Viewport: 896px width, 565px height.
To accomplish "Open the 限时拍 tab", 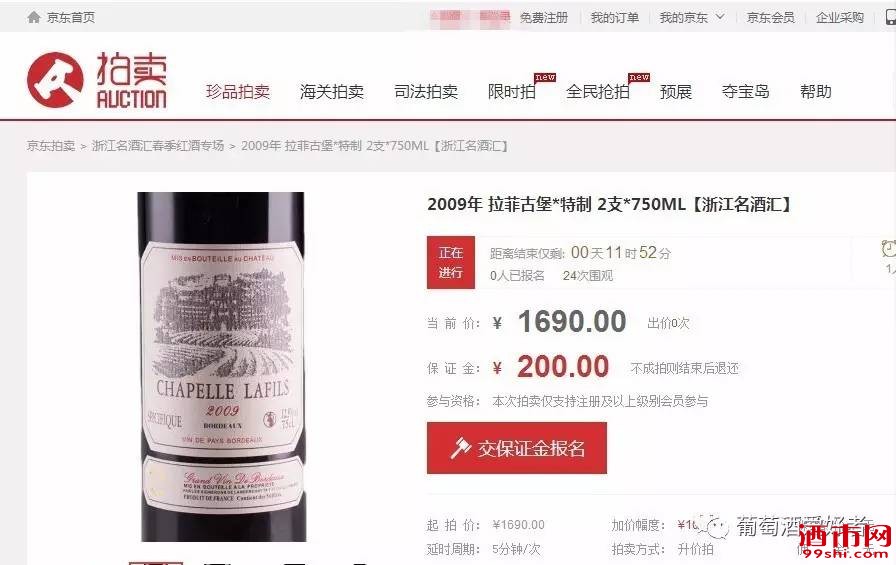I will point(512,91).
